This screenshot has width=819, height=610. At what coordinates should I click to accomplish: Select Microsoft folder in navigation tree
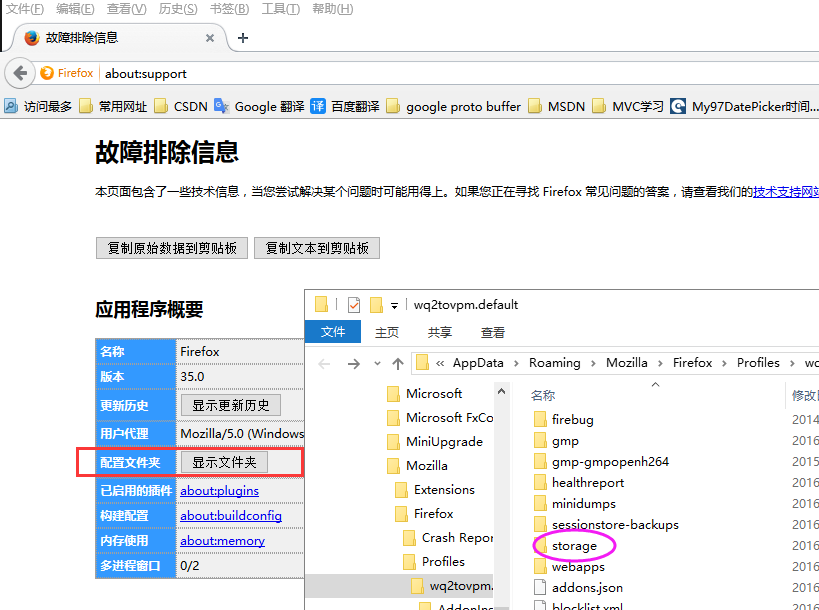[425, 394]
